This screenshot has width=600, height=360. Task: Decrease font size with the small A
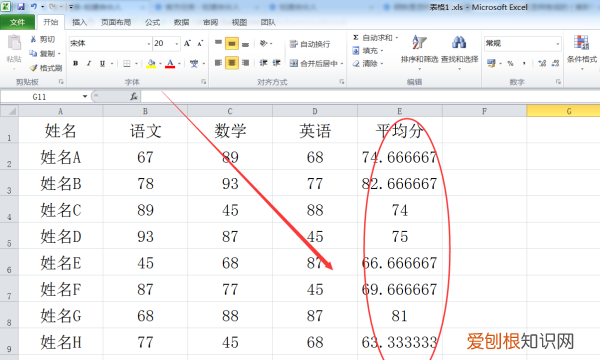pyautogui.click(x=200, y=43)
